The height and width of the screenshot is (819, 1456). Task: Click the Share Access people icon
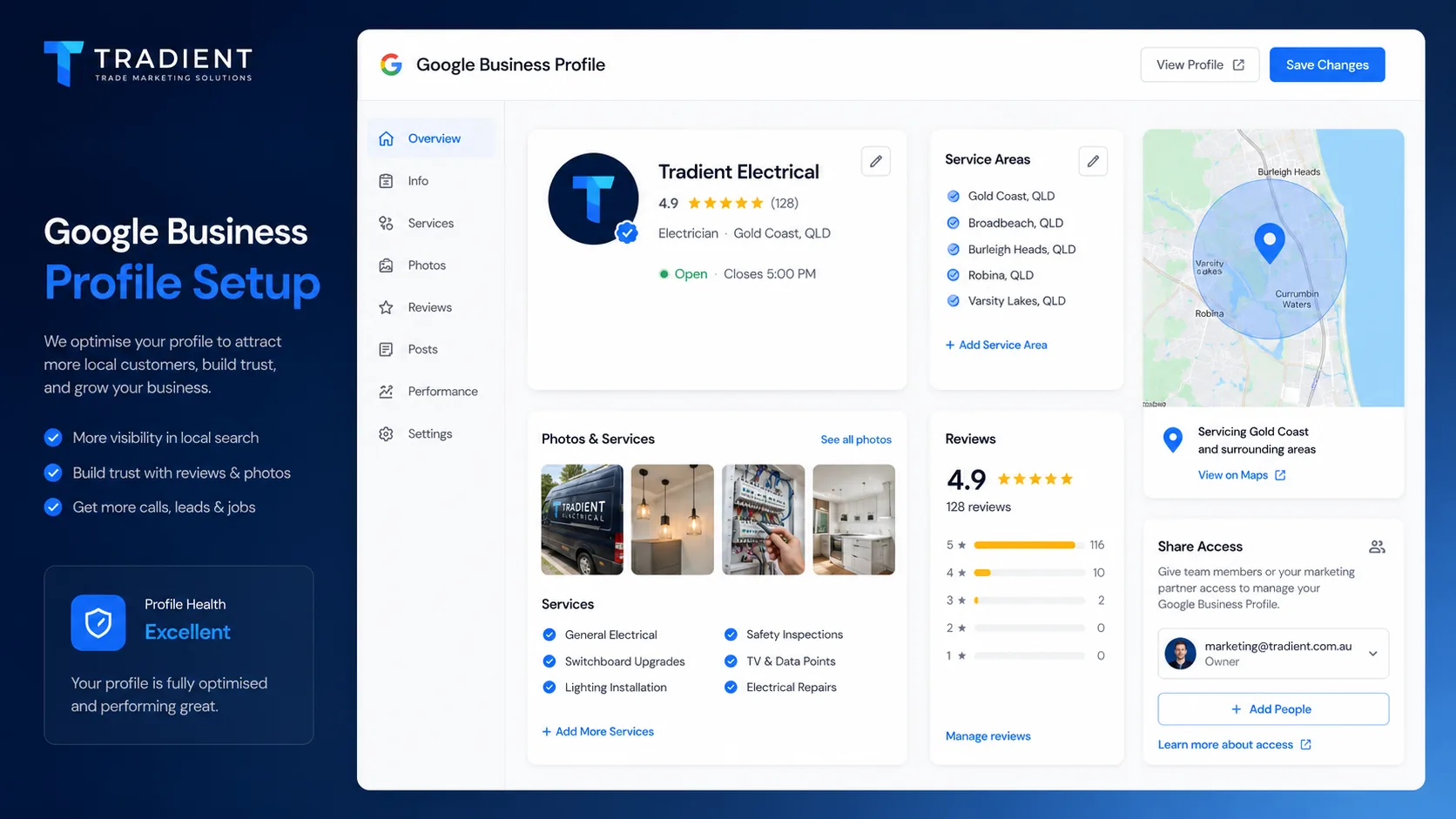pyautogui.click(x=1377, y=547)
